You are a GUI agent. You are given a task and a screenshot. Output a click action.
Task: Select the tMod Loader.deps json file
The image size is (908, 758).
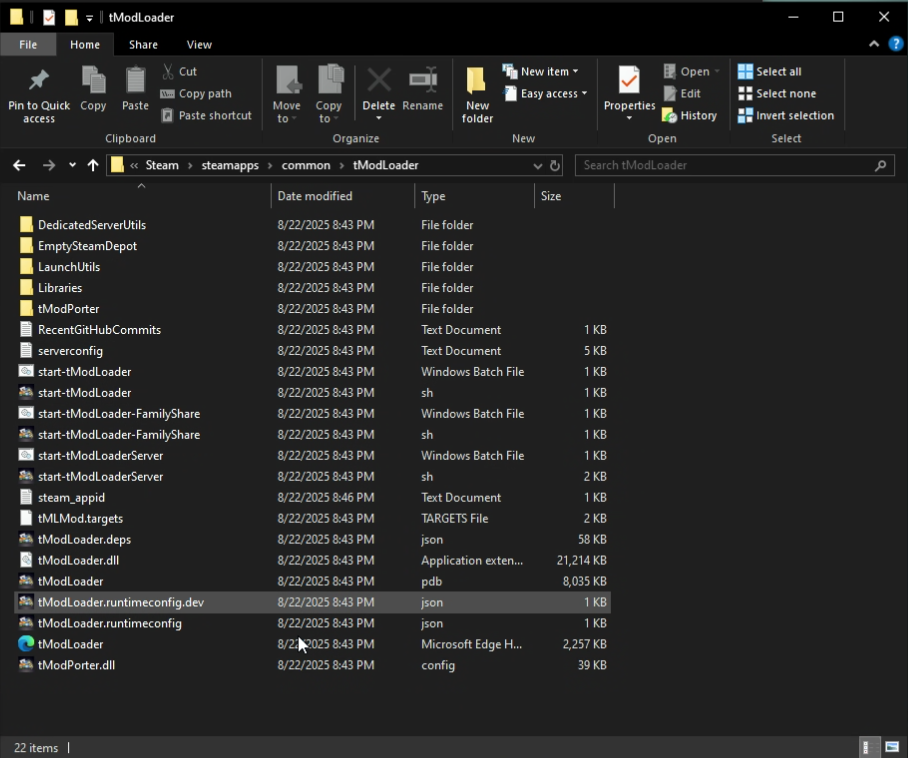pyautogui.click(x=312, y=539)
